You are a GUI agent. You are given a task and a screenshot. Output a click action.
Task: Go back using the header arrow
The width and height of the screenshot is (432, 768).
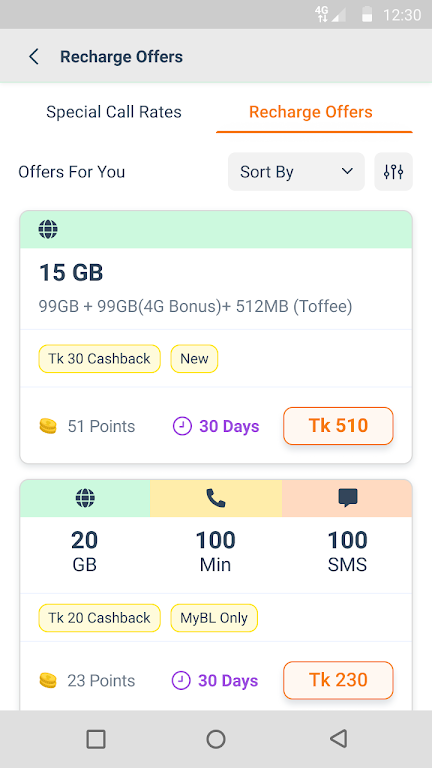coord(33,57)
